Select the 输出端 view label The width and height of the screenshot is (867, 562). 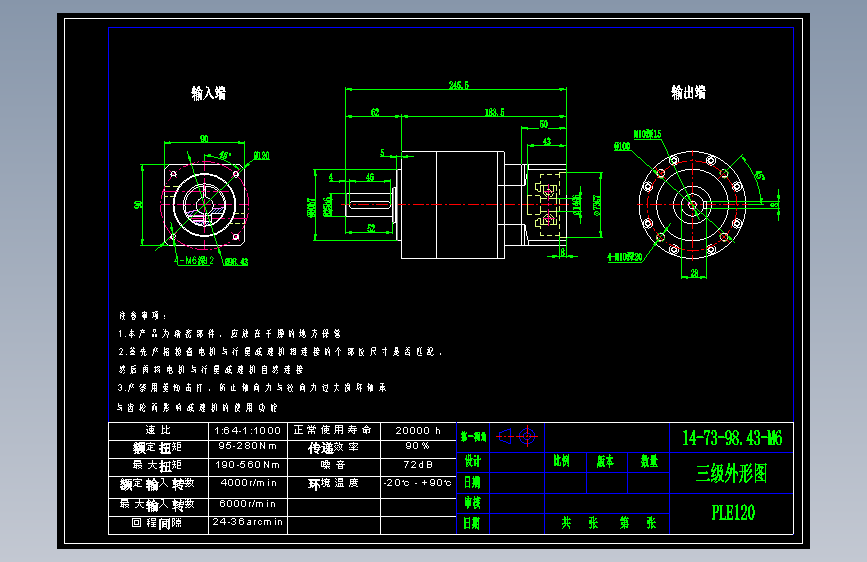point(688,92)
